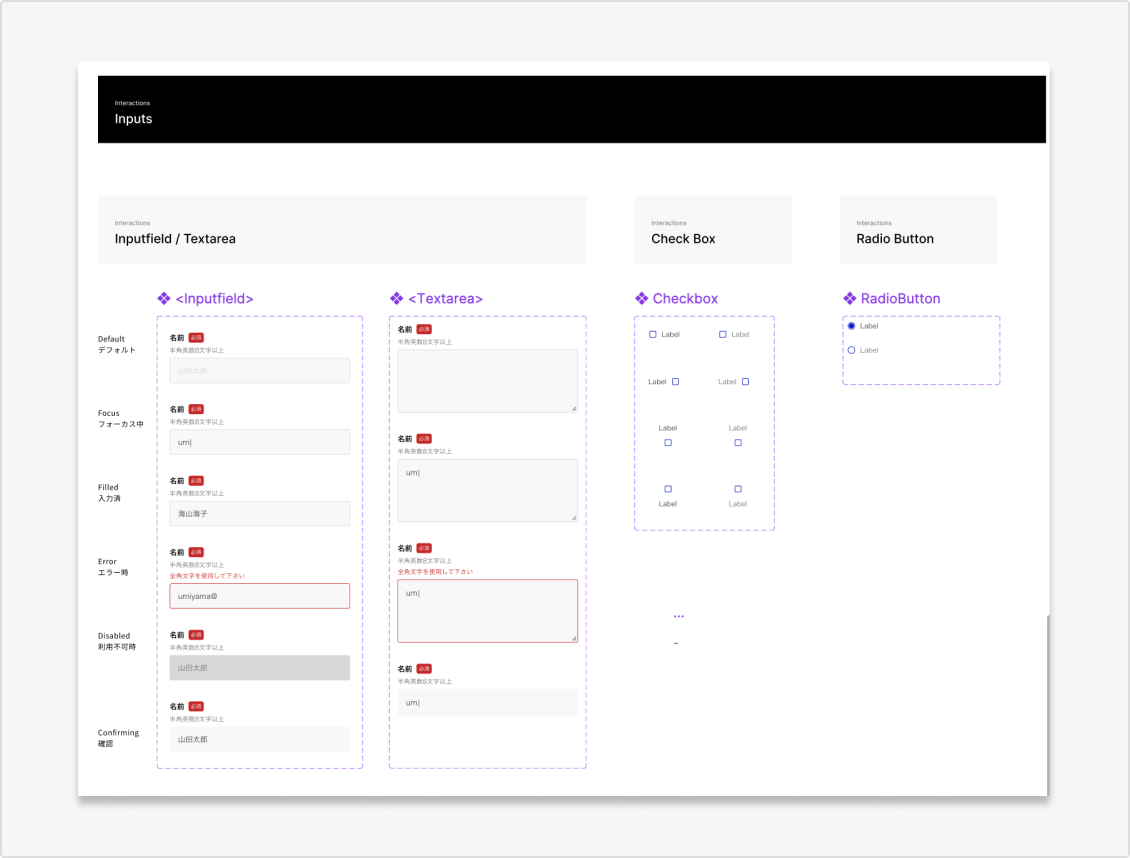The height and width of the screenshot is (858, 1130).
Task: Click the red 必須 badge above the empty textarea
Action: pos(424,329)
